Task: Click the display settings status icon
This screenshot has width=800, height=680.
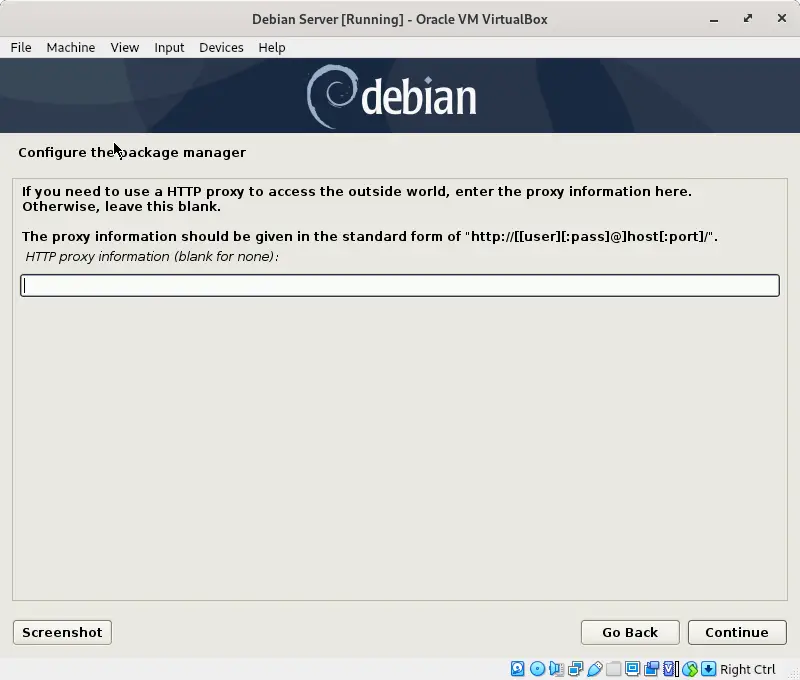Action: click(633, 668)
